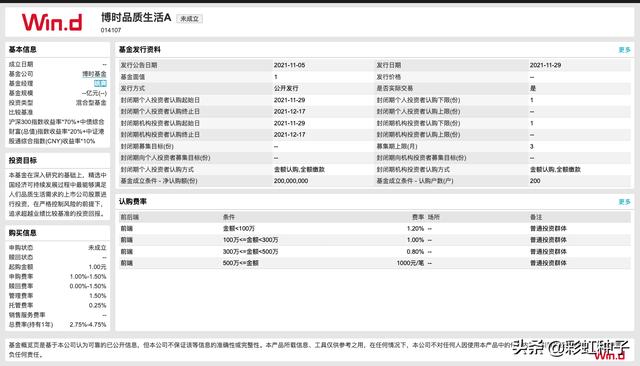
Task: Select 总费率(持有1年) value 2.75%-4.75%
Action: coord(88,324)
